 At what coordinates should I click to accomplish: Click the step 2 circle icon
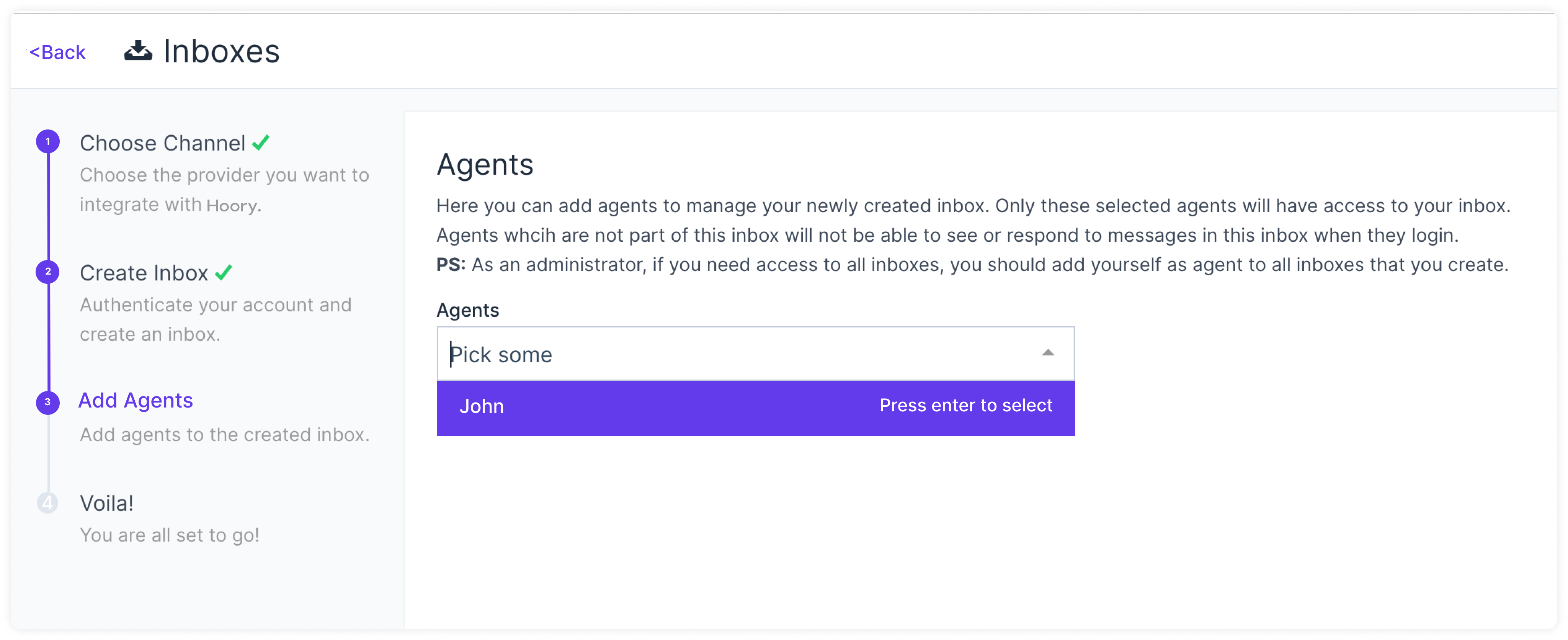47,272
